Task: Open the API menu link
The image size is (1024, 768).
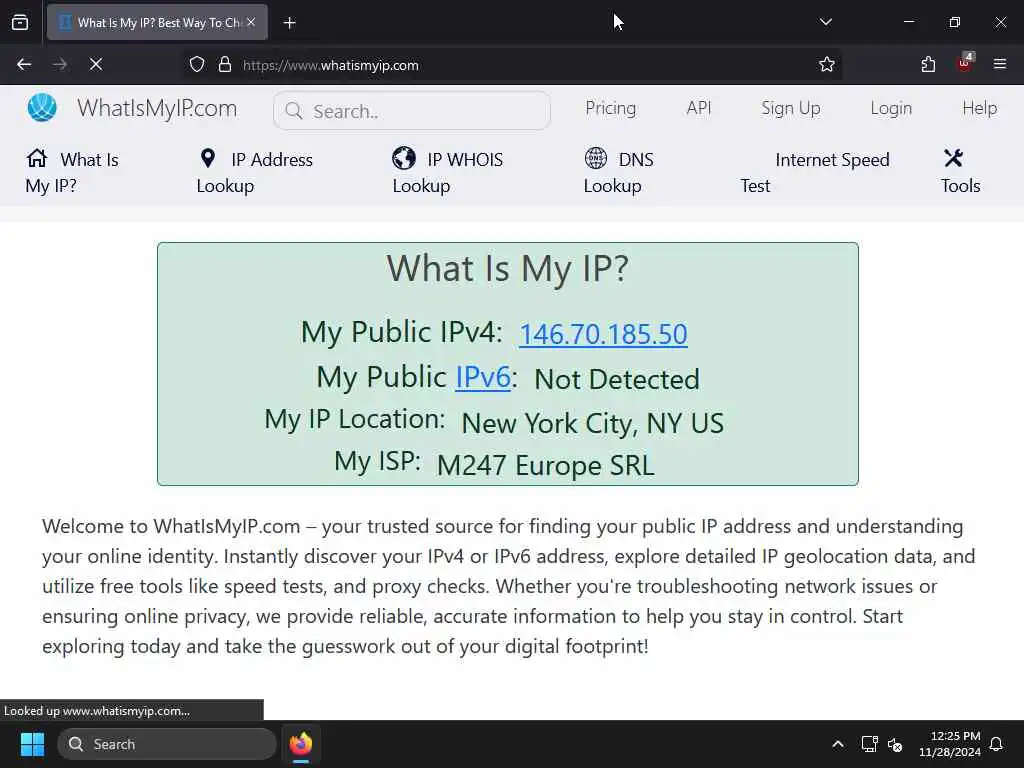Action: pos(699,108)
